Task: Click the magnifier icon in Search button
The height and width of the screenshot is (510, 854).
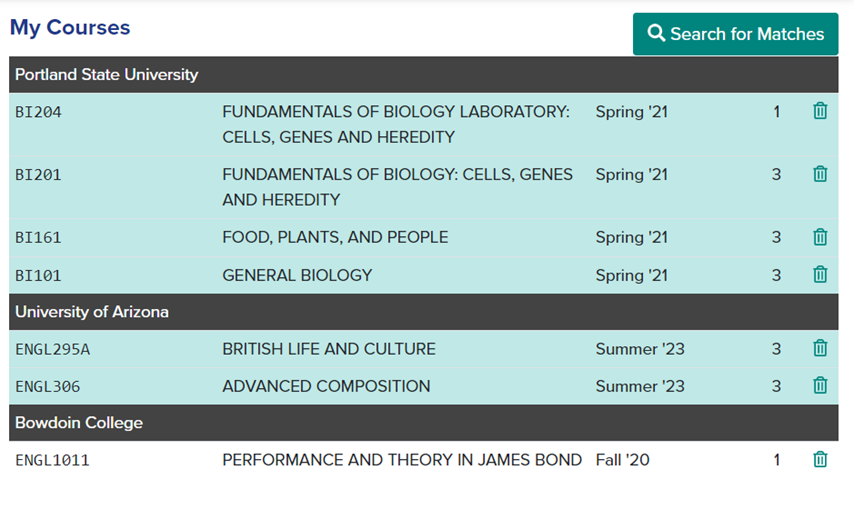Action: 656,34
